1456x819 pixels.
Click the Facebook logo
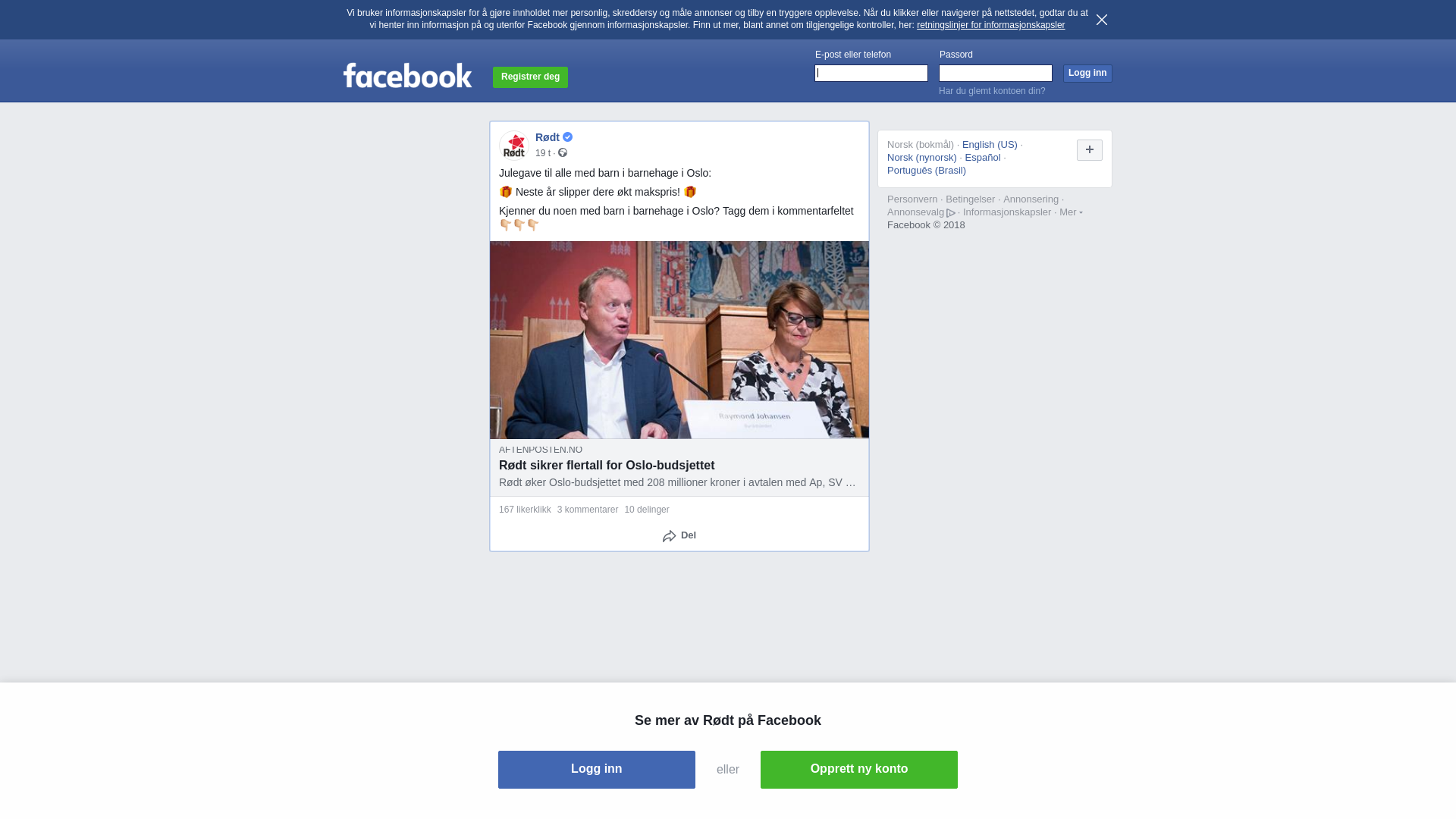click(407, 75)
